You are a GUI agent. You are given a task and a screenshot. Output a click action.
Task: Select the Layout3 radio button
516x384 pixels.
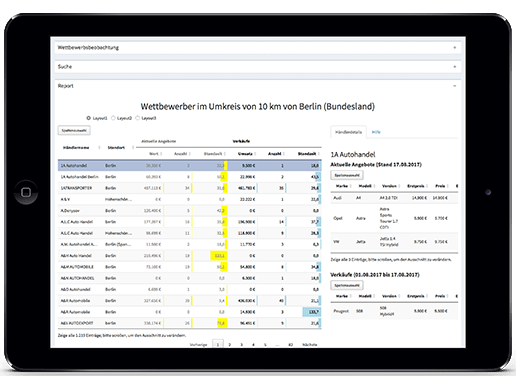click(x=137, y=118)
